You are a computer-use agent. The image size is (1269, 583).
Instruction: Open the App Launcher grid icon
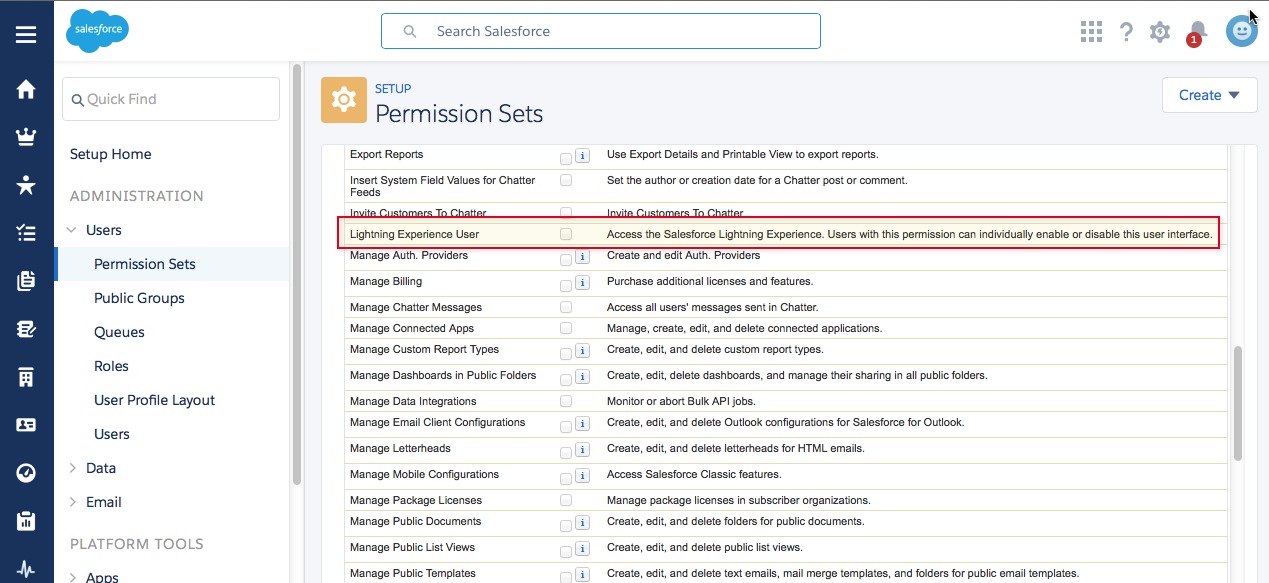coord(1091,32)
